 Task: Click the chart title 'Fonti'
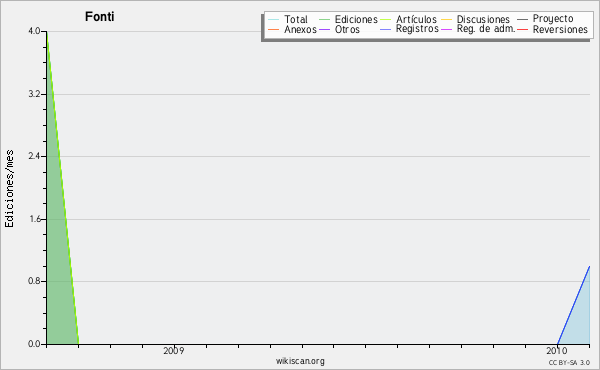coord(99,16)
